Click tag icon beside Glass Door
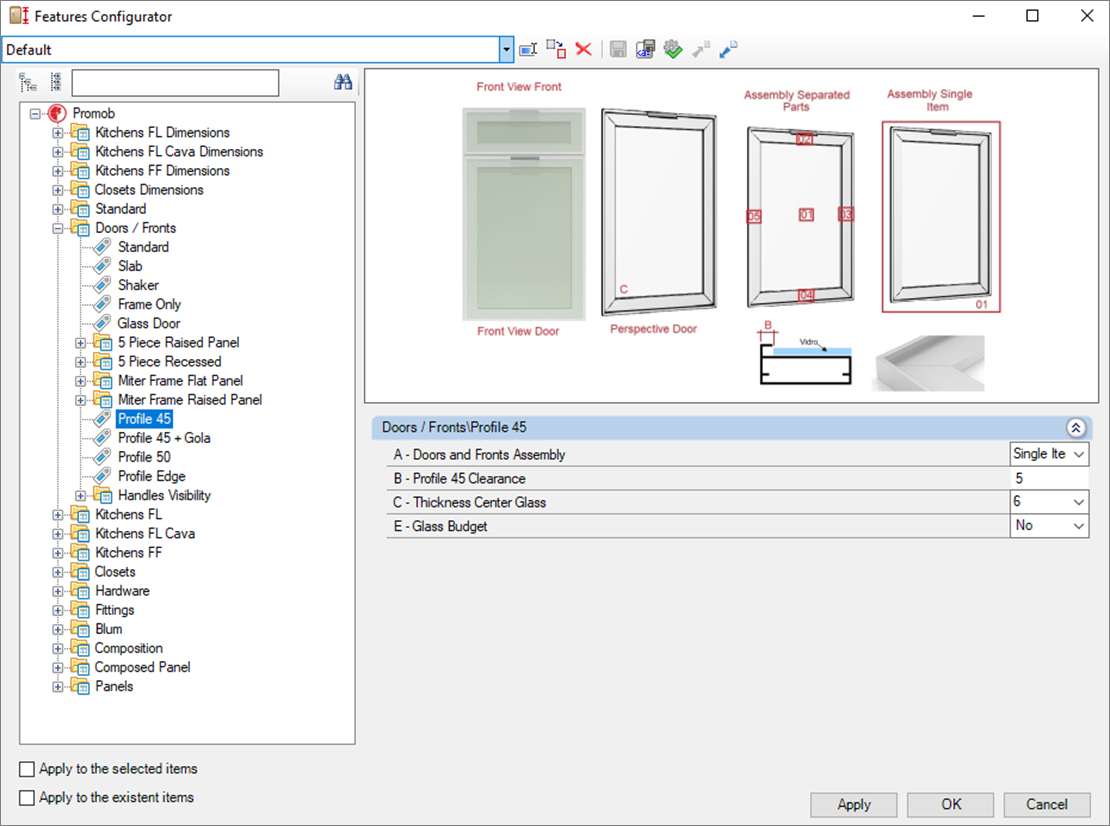The image size is (1110, 826). pos(103,323)
